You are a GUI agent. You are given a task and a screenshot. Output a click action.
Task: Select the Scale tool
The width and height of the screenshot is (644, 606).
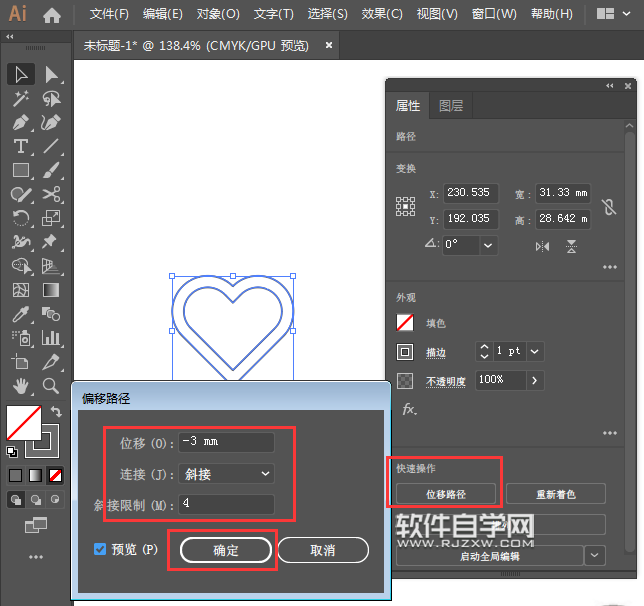pos(51,218)
